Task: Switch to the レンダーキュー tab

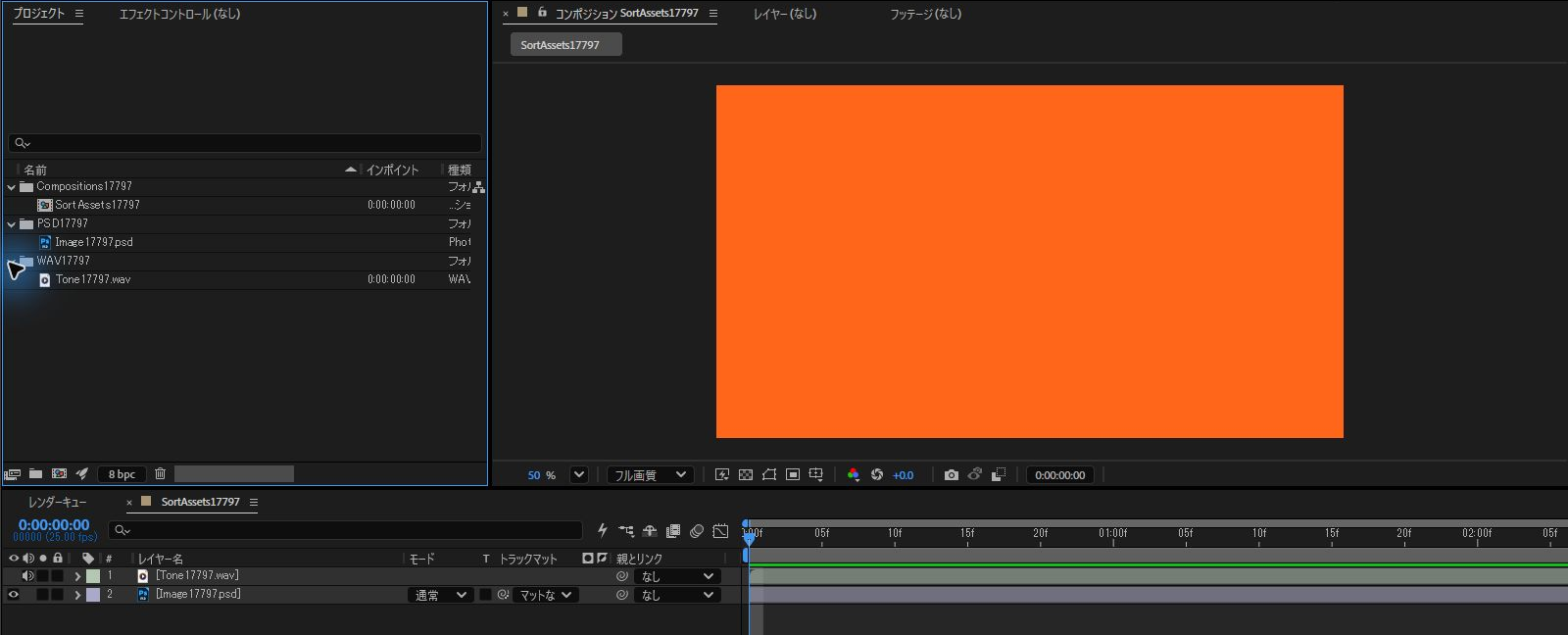Action: tap(57, 502)
